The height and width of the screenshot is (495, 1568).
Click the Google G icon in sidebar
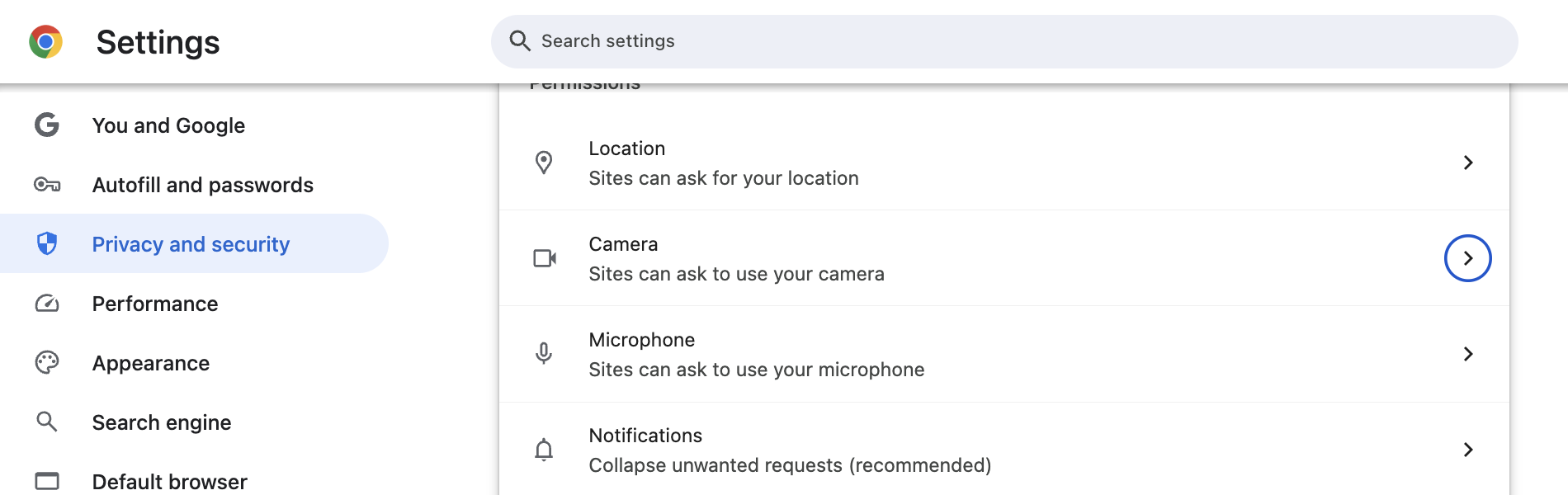click(x=47, y=125)
